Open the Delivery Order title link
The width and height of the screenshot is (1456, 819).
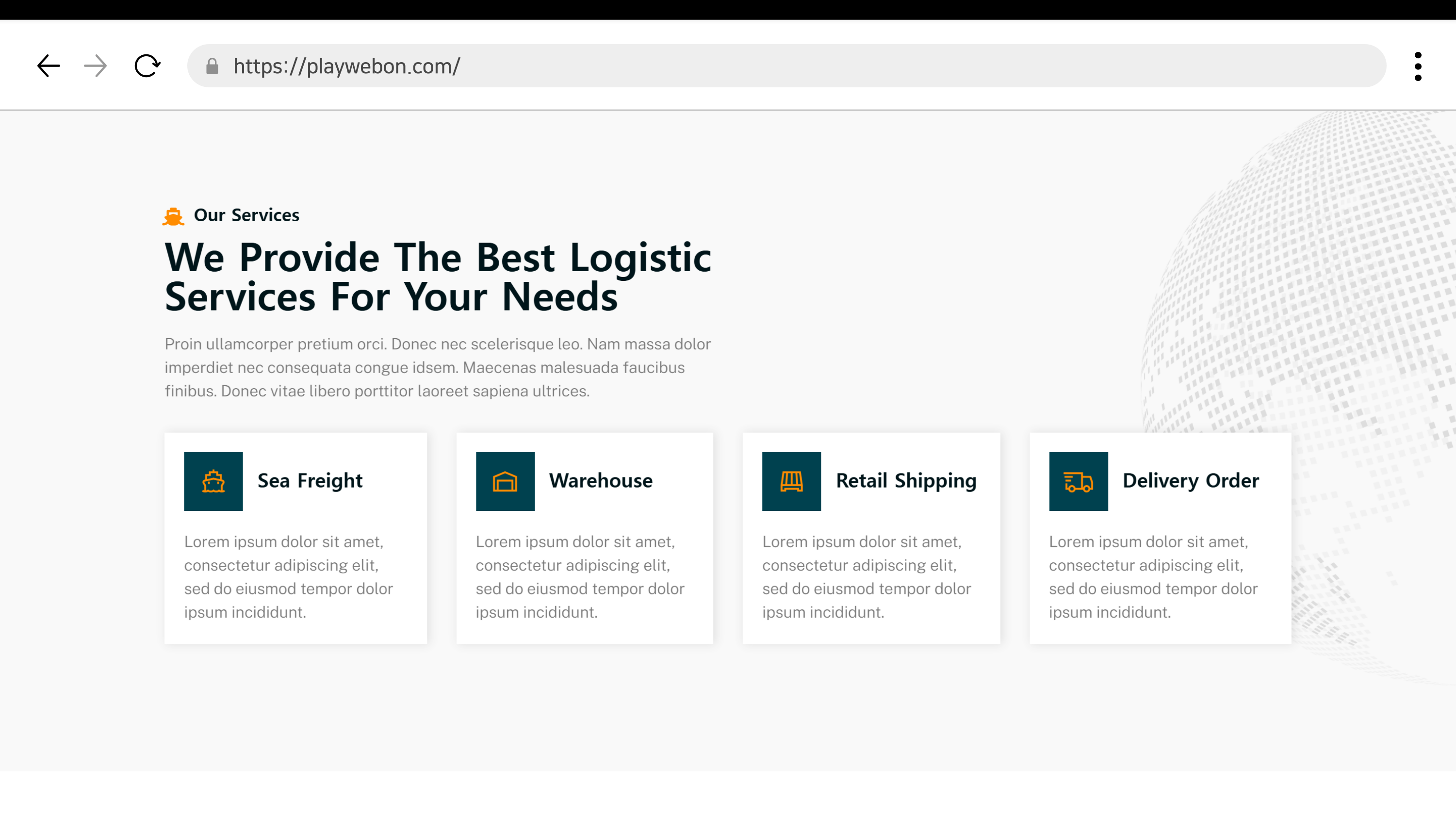point(1190,480)
